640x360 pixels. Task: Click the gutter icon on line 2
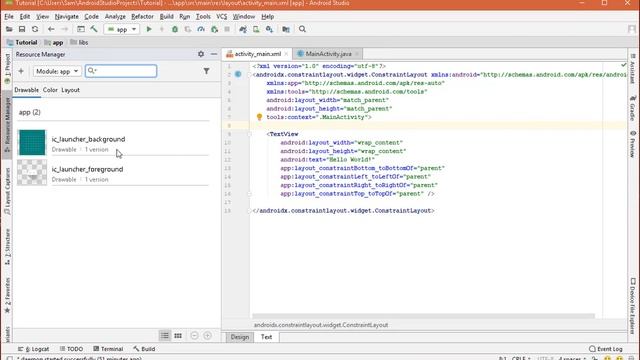238,74
